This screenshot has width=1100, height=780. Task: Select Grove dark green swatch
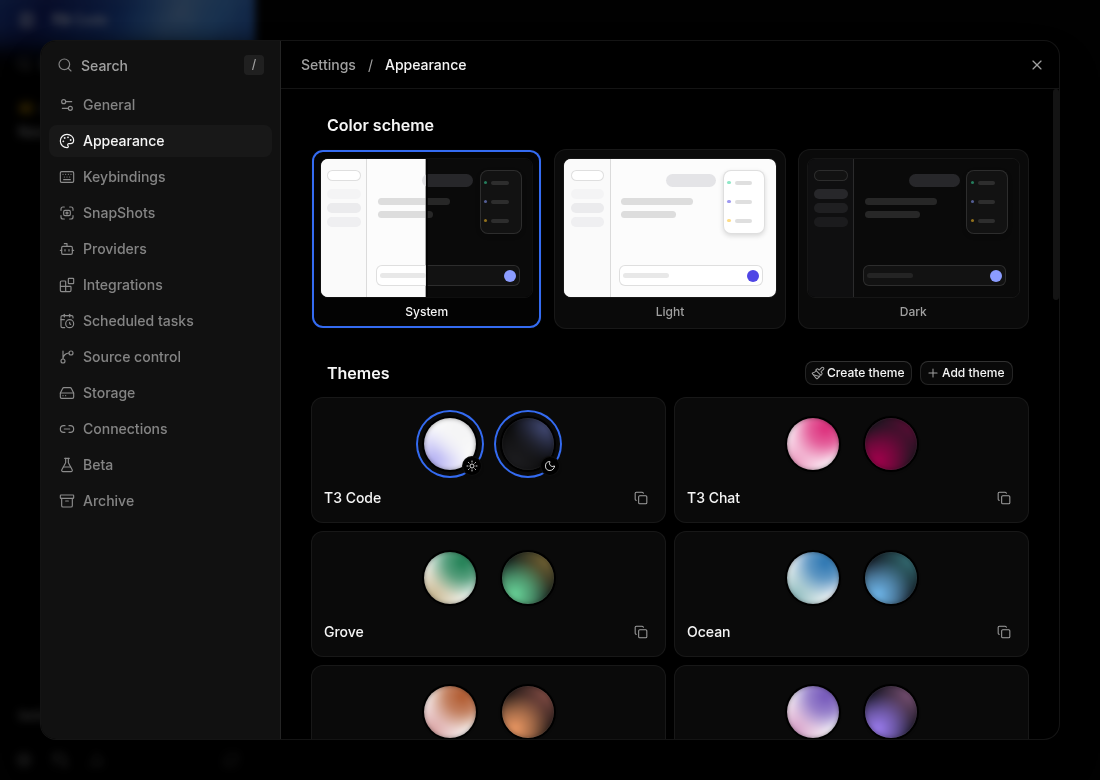tap(528, 578)
